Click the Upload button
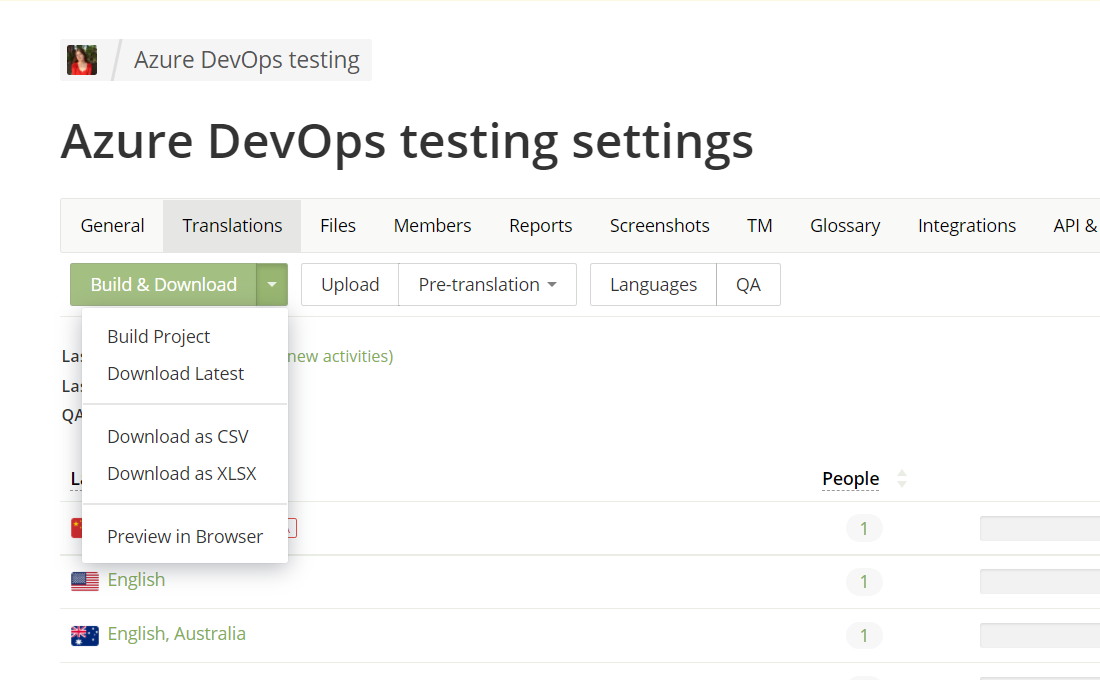 (350, 285)
